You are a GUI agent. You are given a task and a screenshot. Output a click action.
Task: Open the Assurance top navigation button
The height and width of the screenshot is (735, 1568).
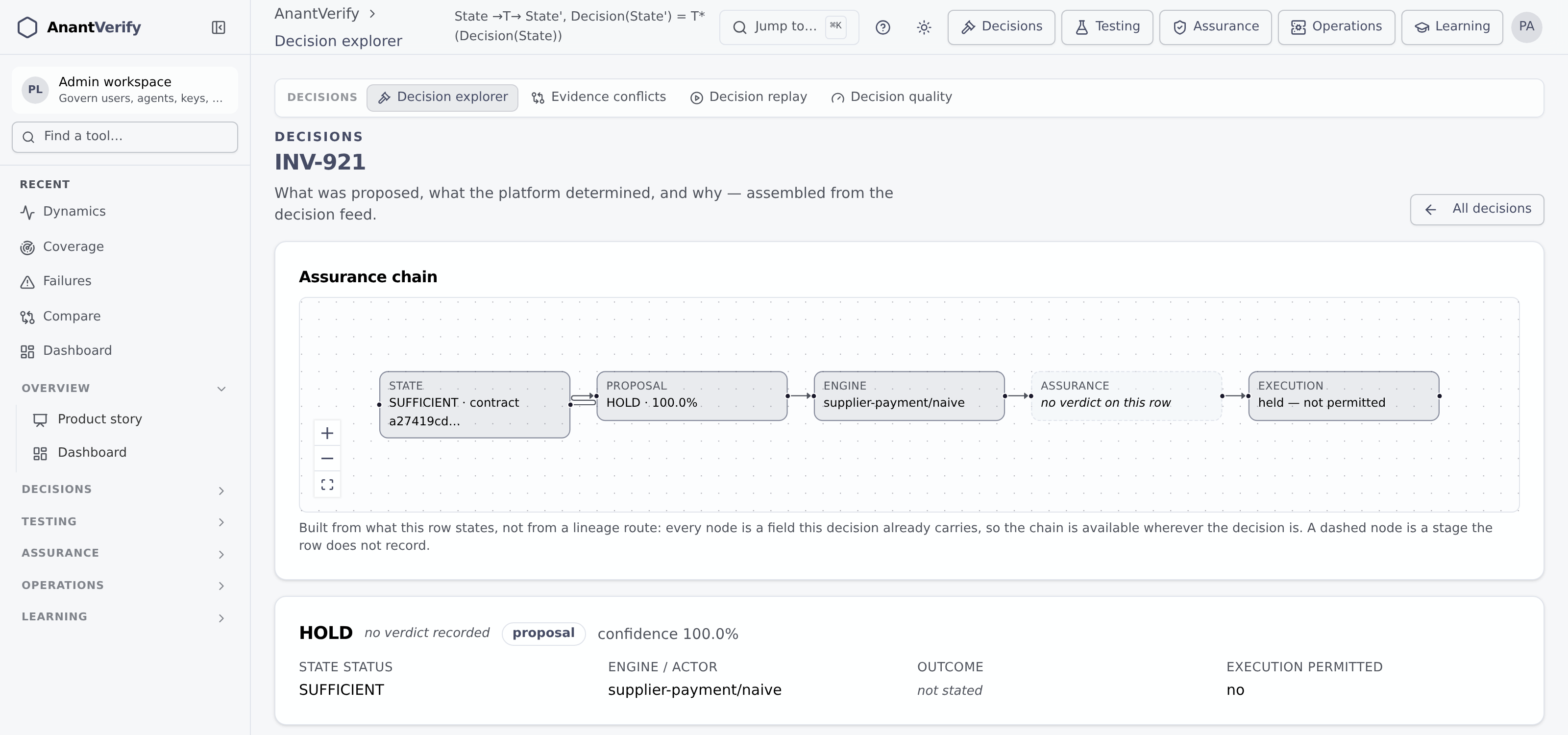[1216, 27]
